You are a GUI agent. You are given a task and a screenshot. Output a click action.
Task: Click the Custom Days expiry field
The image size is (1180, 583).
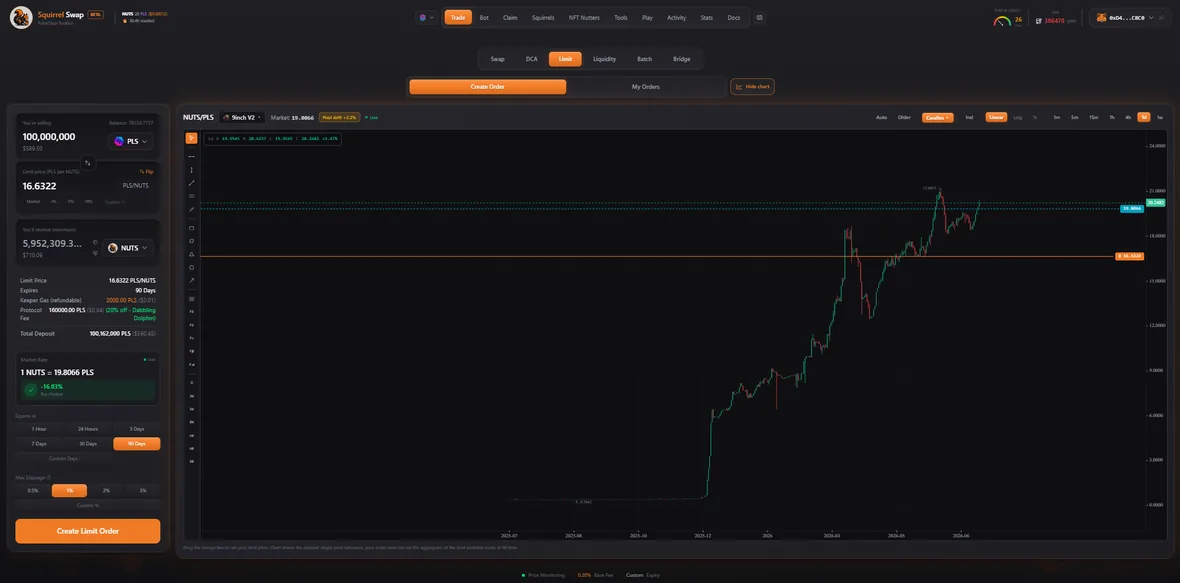[x=63, y=458]
